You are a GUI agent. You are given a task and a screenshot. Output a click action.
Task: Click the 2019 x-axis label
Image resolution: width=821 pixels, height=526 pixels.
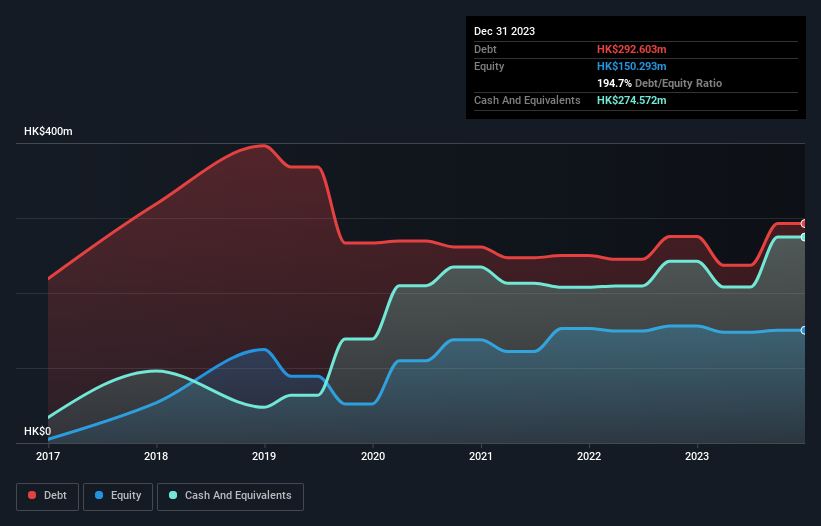[264, 456]
